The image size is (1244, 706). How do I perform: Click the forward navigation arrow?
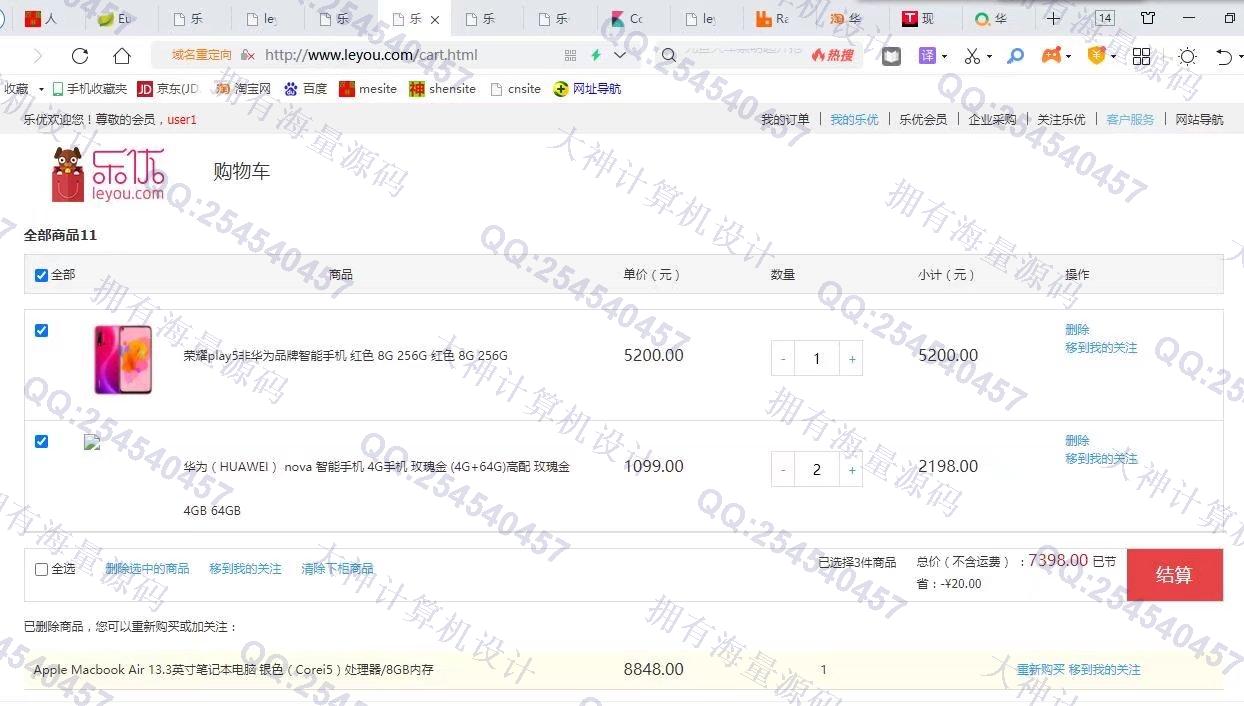coord(38,56)
